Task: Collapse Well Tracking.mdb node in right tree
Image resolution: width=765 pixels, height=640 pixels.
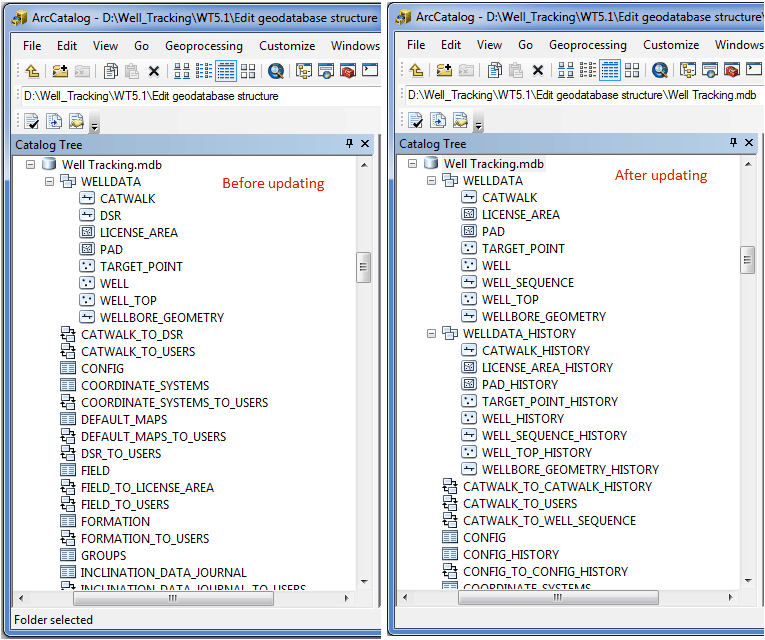Action: pos(412,164)
